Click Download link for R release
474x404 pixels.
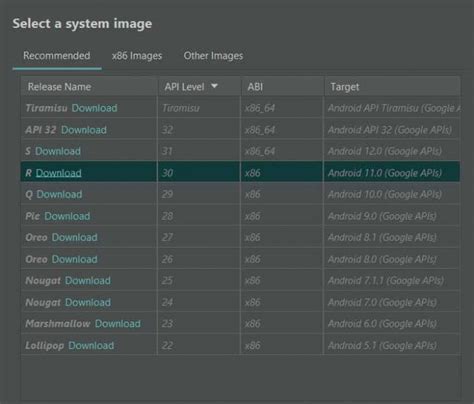coord(59,173)
